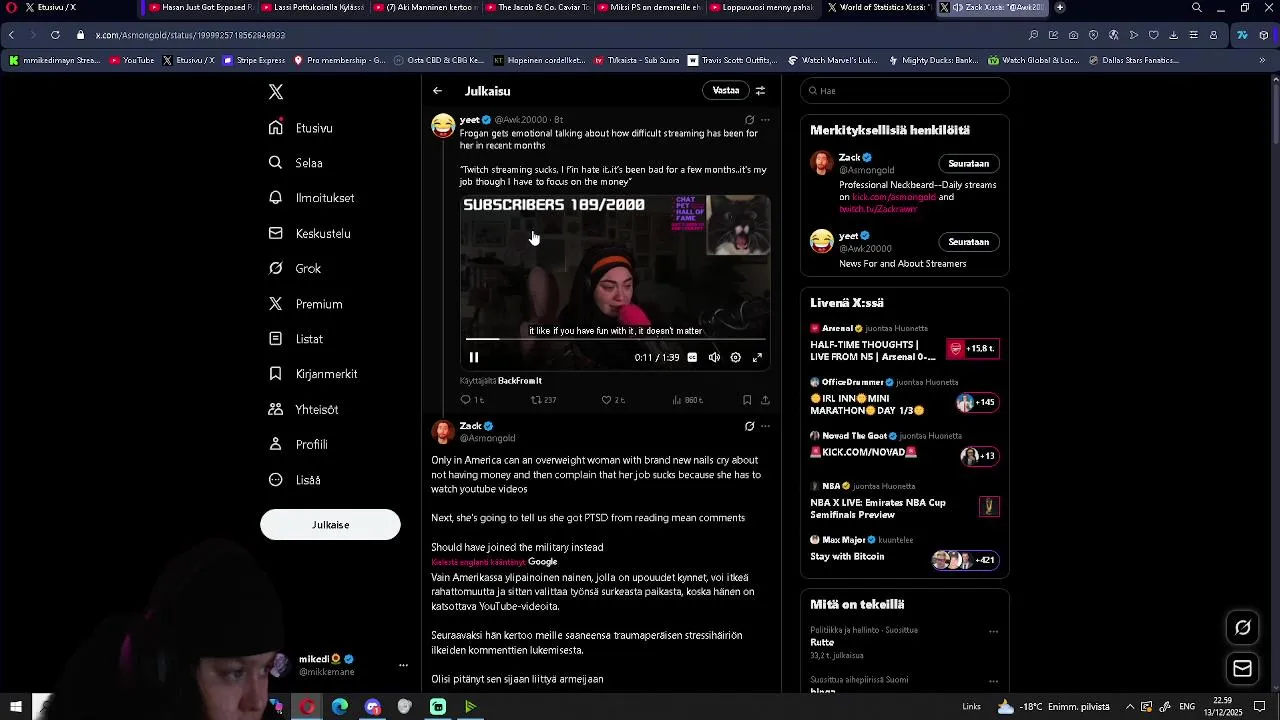Viewport: 1280px width, 720px height.
Task: Open the floating Grok button
Action: (1243, 628)
